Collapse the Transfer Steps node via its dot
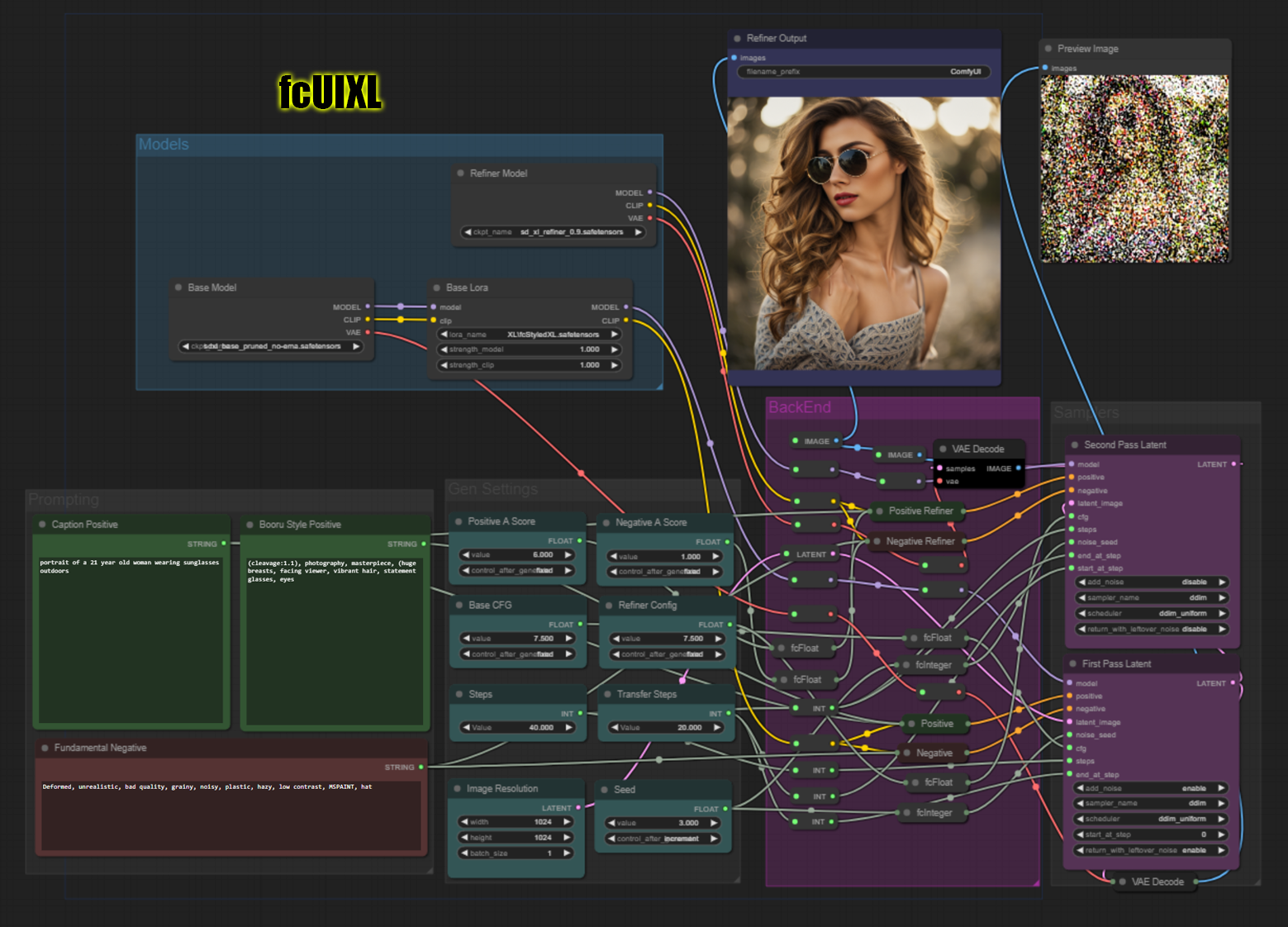This screenshot has width=1288, height=927. pos(607,695)
